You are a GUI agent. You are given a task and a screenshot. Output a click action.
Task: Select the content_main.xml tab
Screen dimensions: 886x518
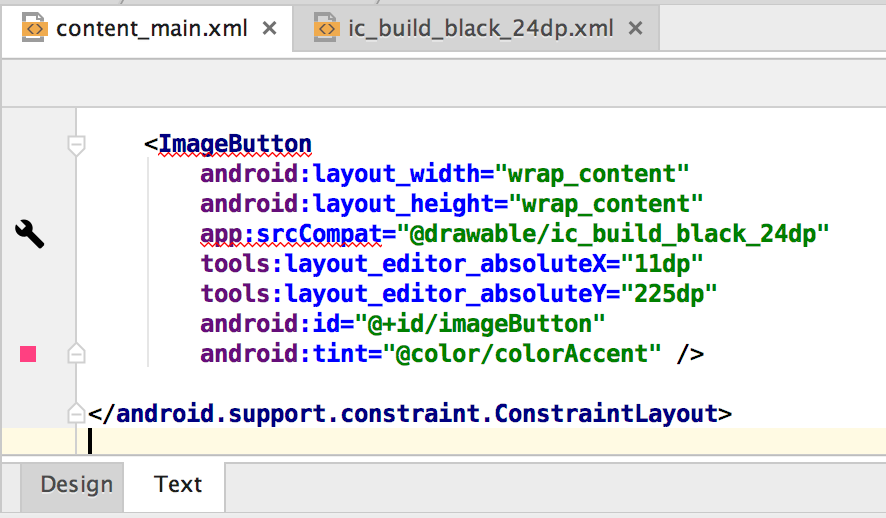(x=152, y=28)
